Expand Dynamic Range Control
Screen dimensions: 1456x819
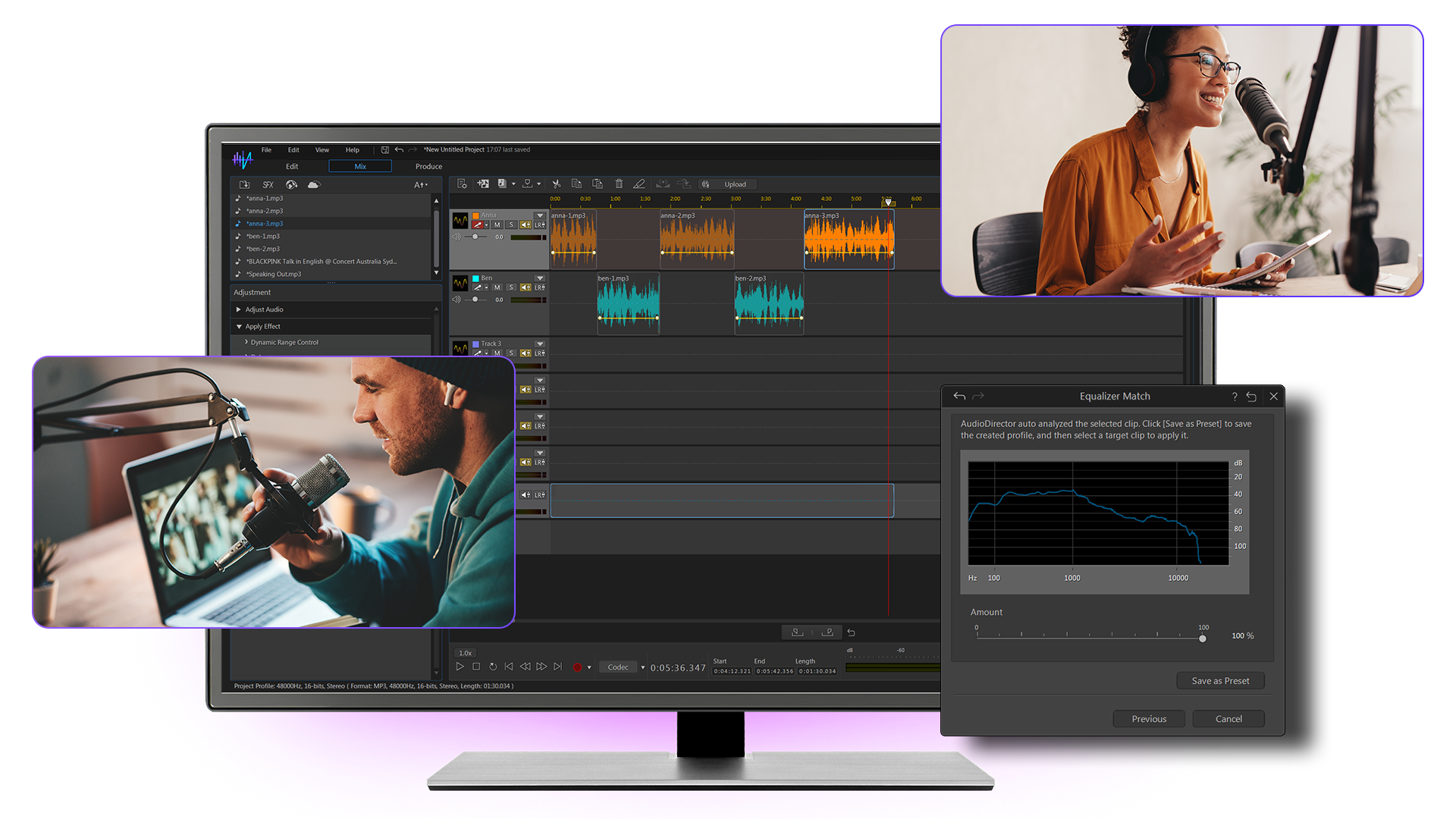[246, 342]
